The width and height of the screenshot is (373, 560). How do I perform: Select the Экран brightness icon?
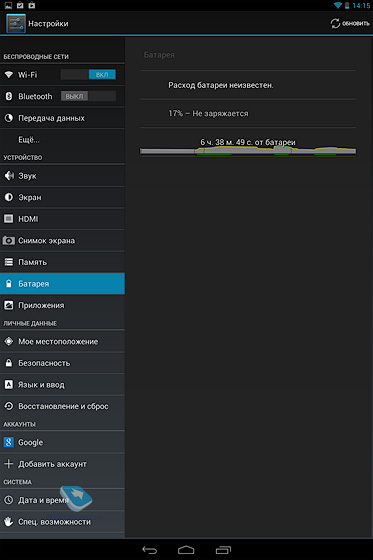click(9, 197)
